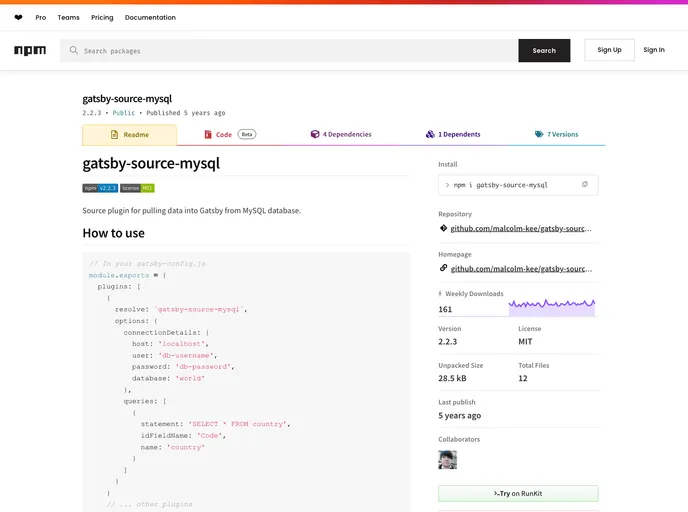Click the magnifier icon in search box
688x512 pixels.
pyautogui.click(x=74, y=50)
